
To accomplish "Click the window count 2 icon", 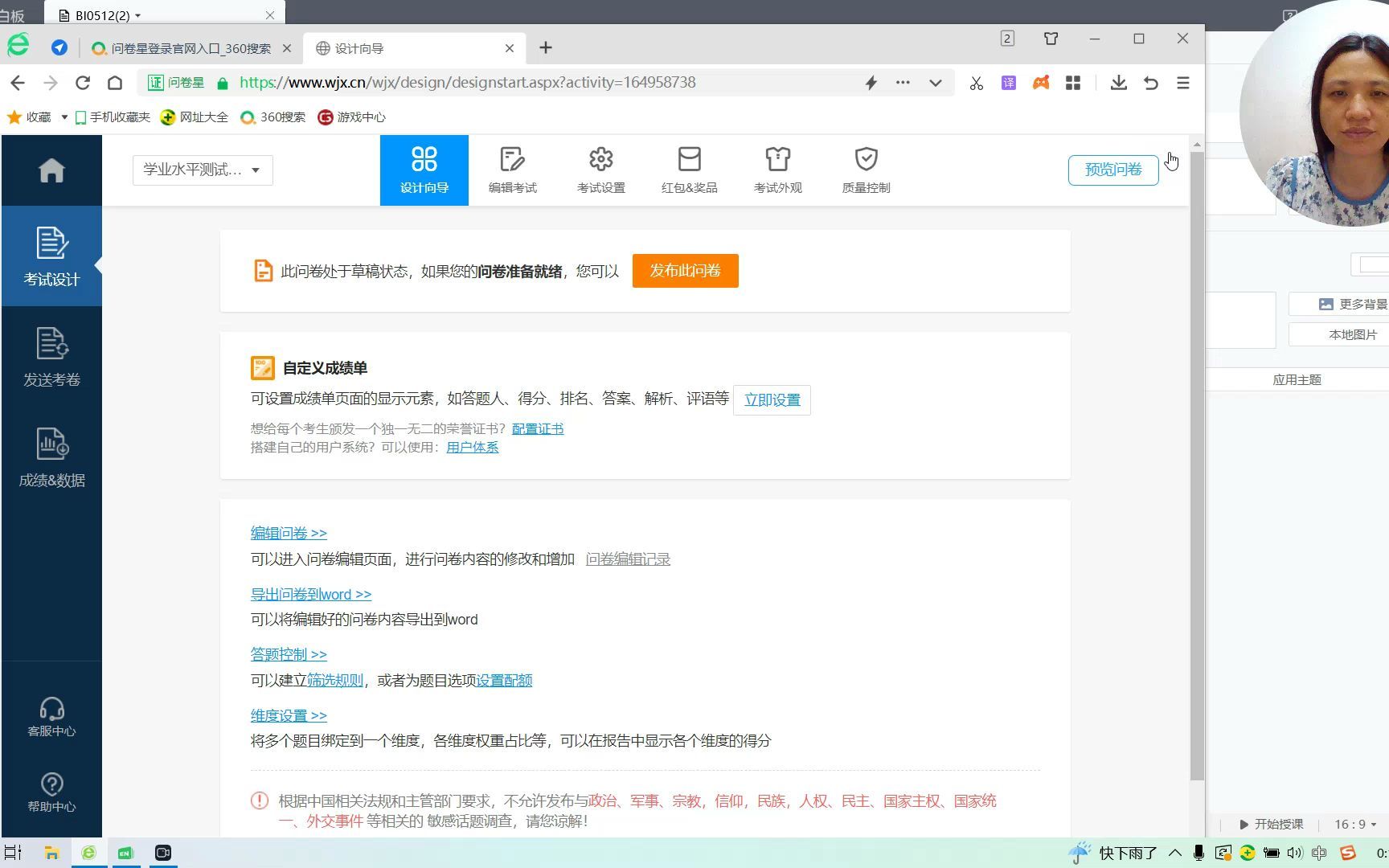I will point(1007,39).
